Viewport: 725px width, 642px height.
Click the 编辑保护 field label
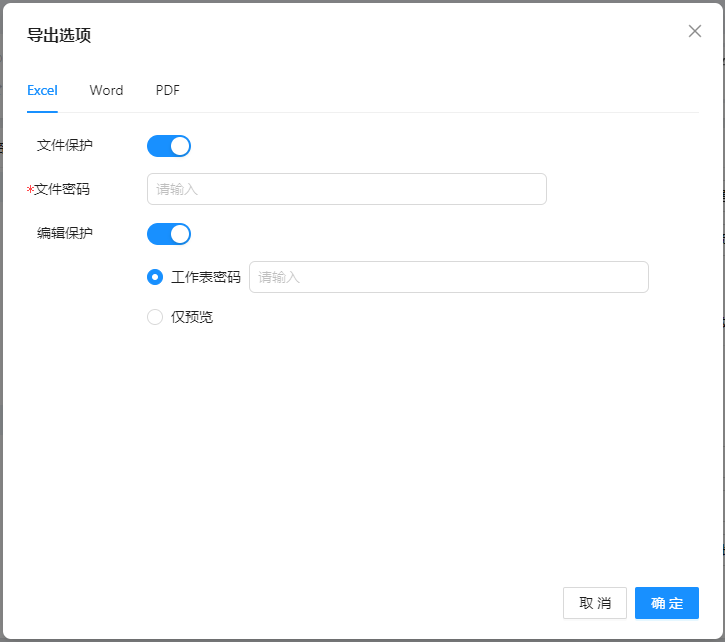pos(65,233)
